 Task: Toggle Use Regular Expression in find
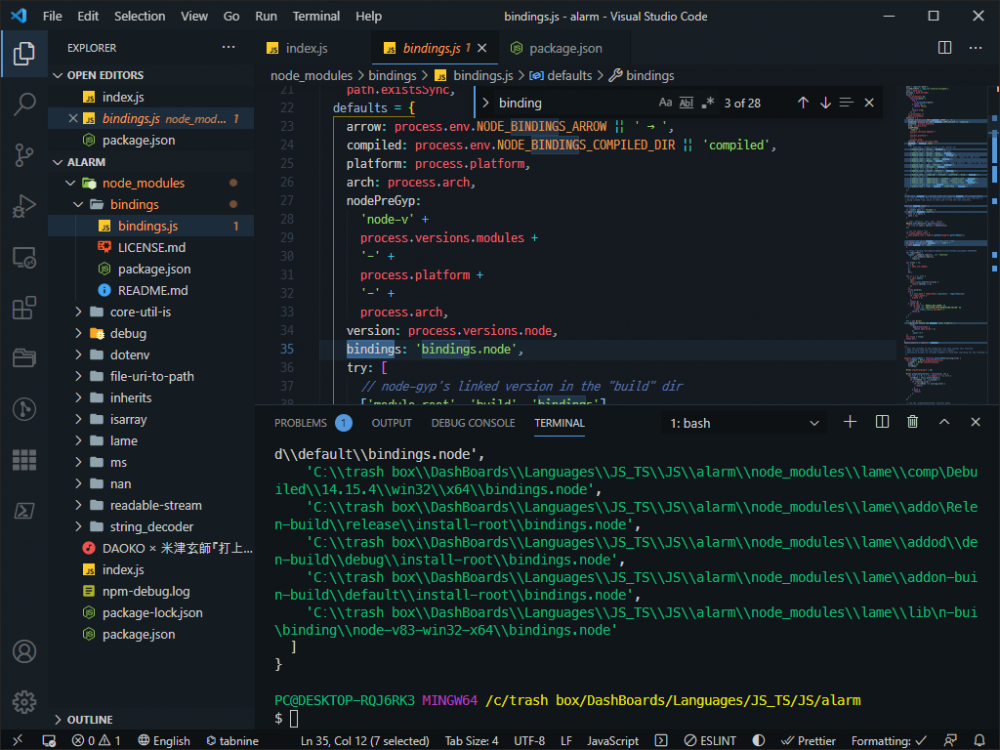(x=707, y=103)
